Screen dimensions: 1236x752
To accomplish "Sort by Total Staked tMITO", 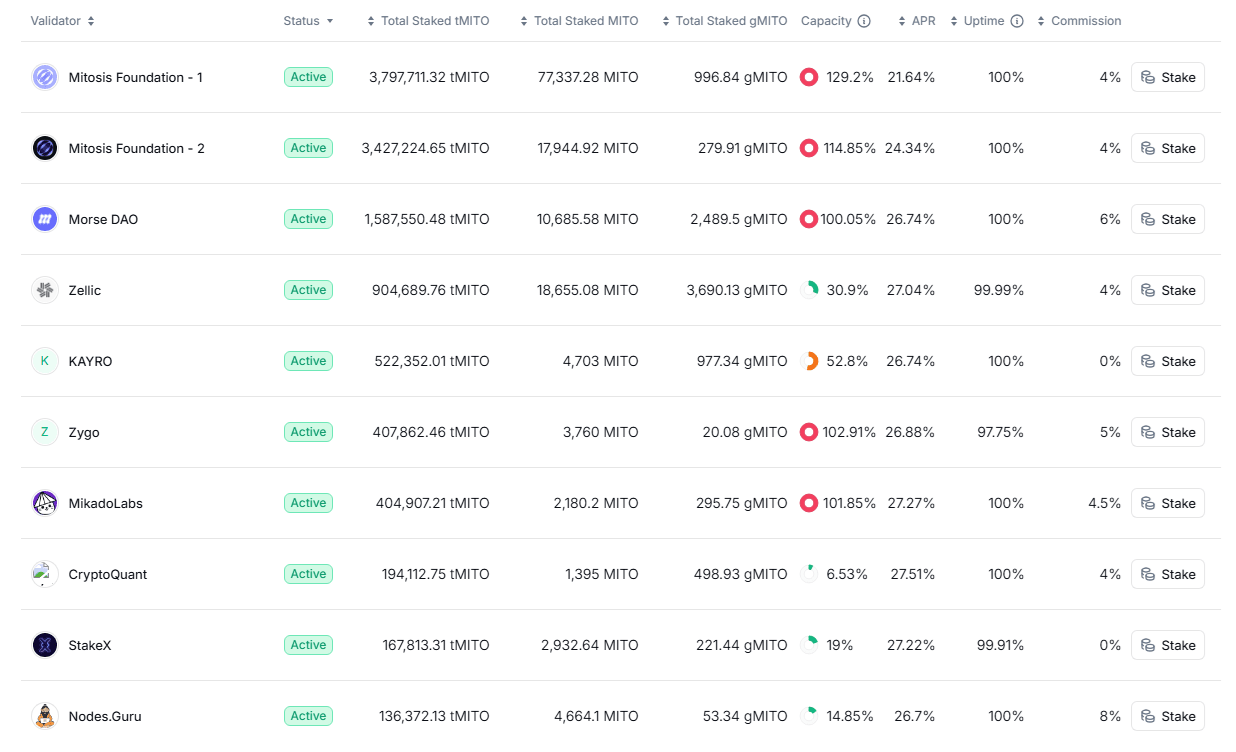I will point(427,21).
